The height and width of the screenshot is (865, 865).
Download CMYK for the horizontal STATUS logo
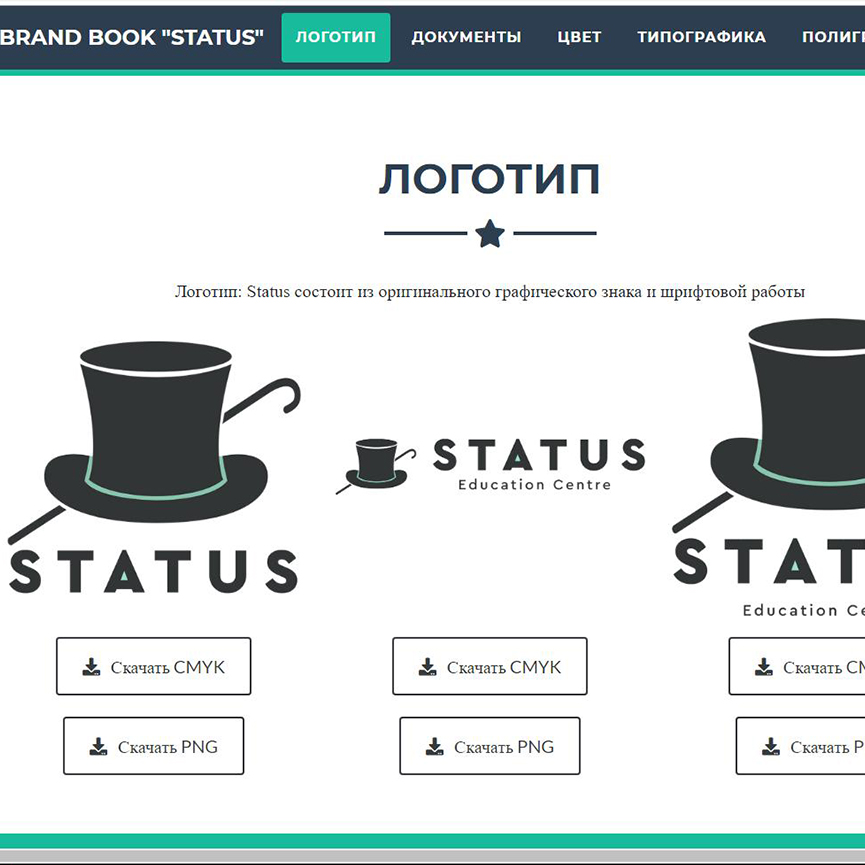(490, 666)
